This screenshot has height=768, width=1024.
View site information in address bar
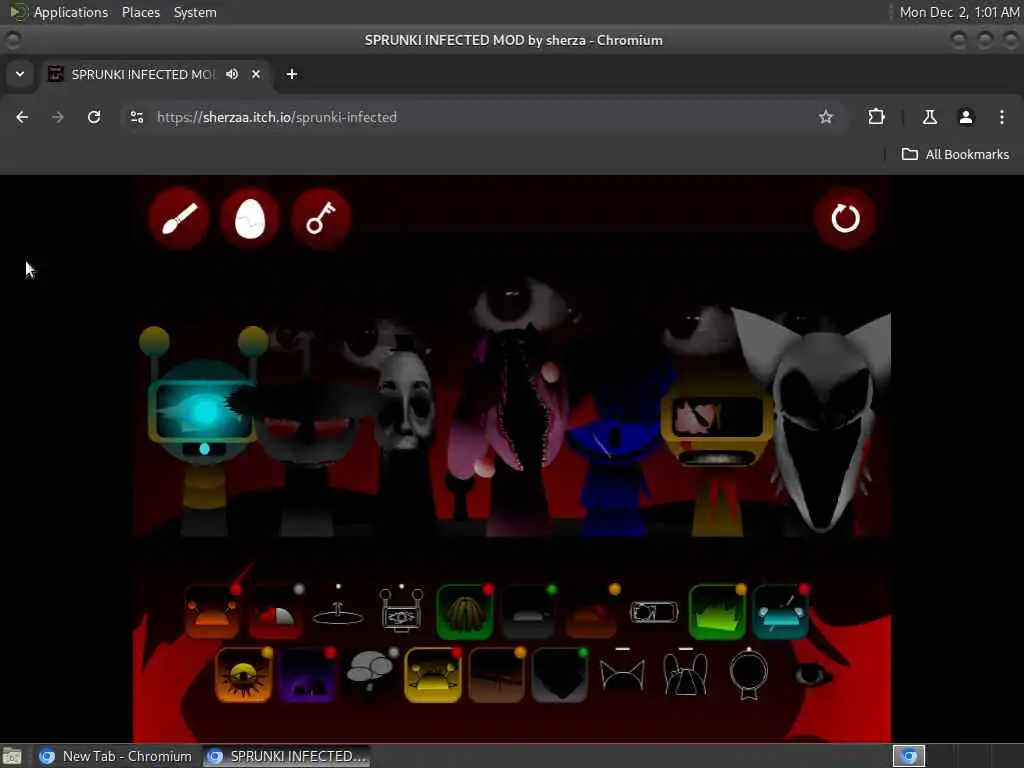tap(136, 117)
